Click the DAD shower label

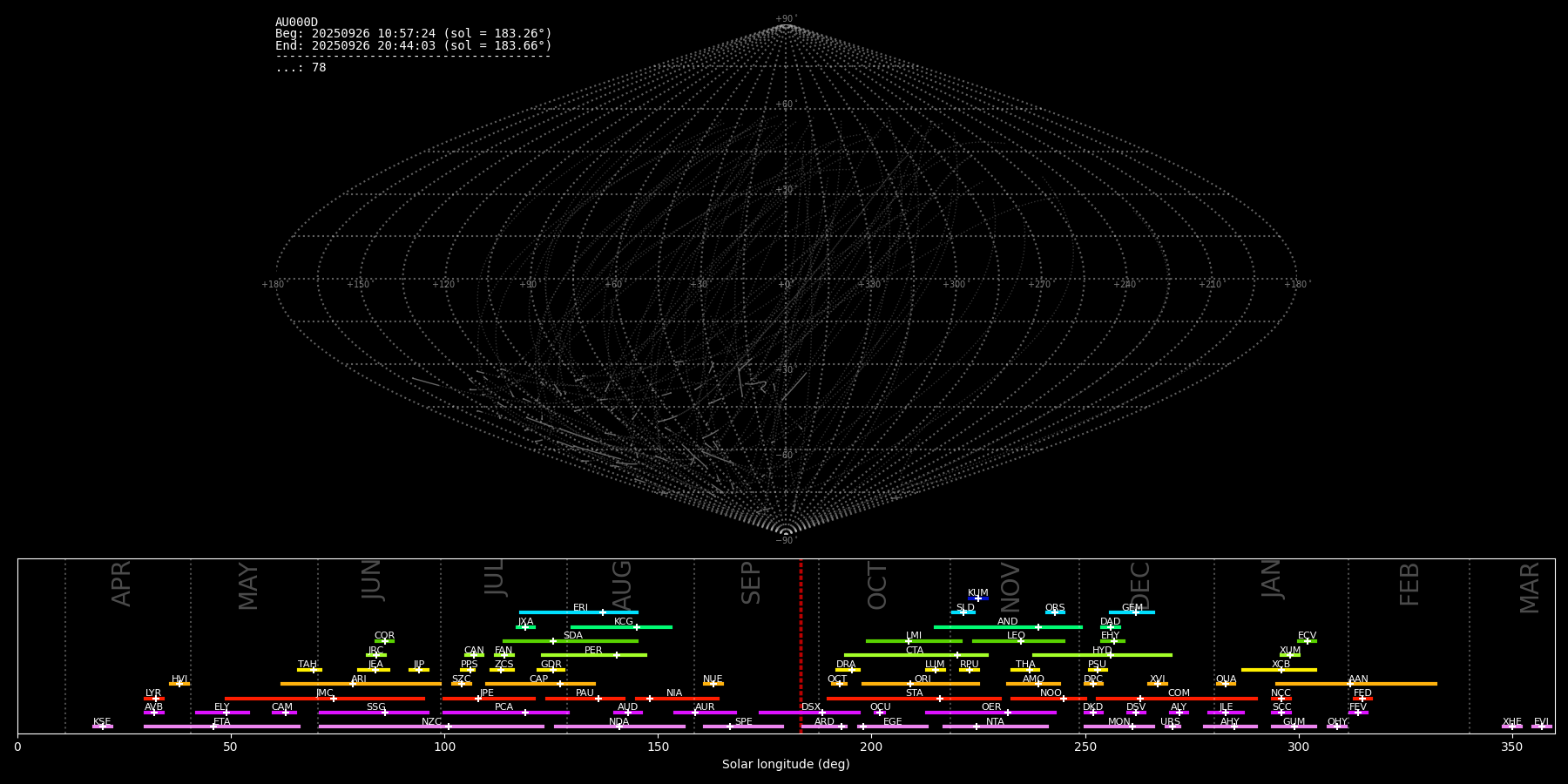1110,622
